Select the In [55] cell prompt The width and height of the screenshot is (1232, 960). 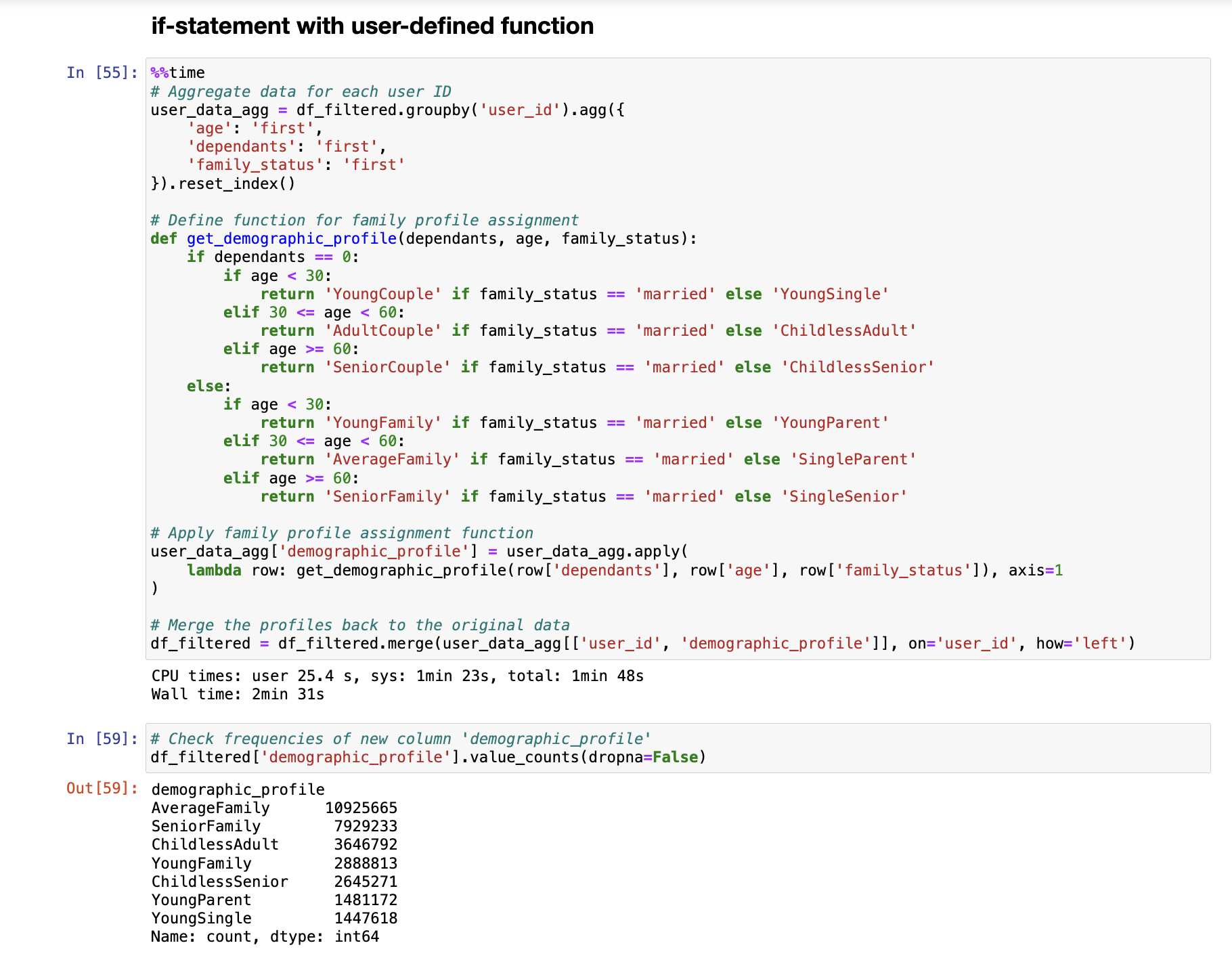point(102,72)
